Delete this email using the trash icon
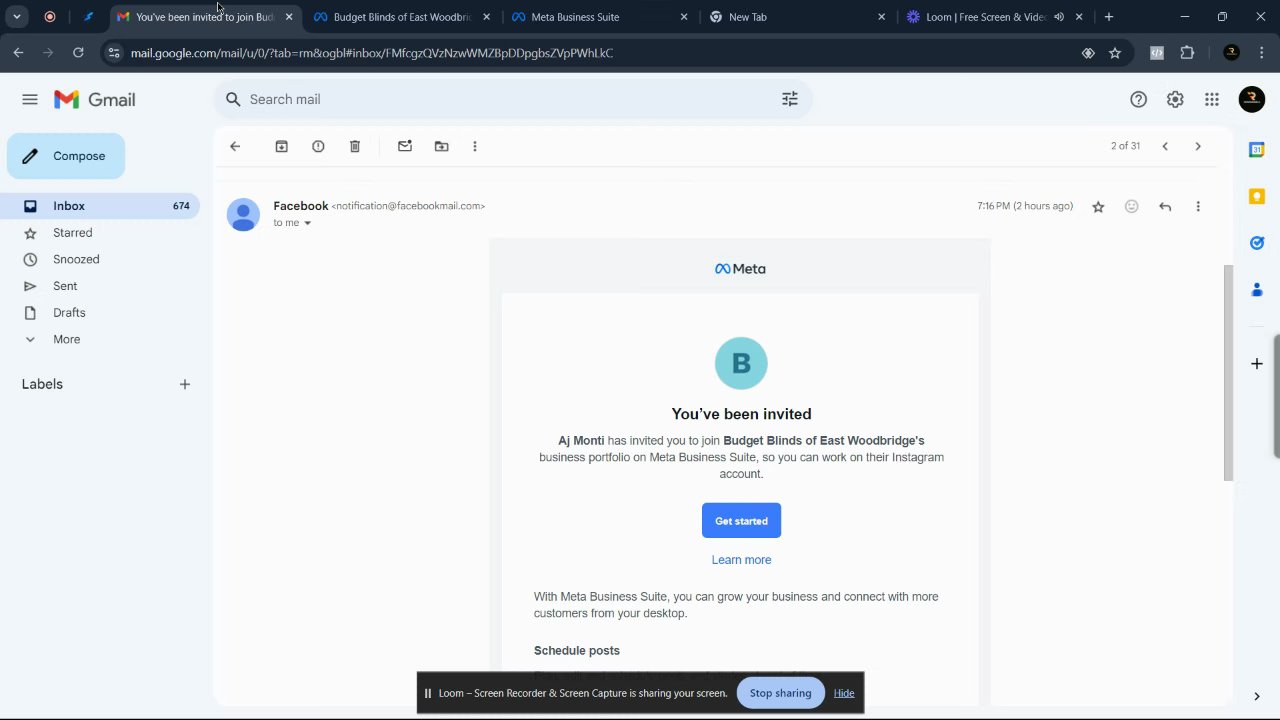This screenshot has height=720, width=1280. click(355, 146)
